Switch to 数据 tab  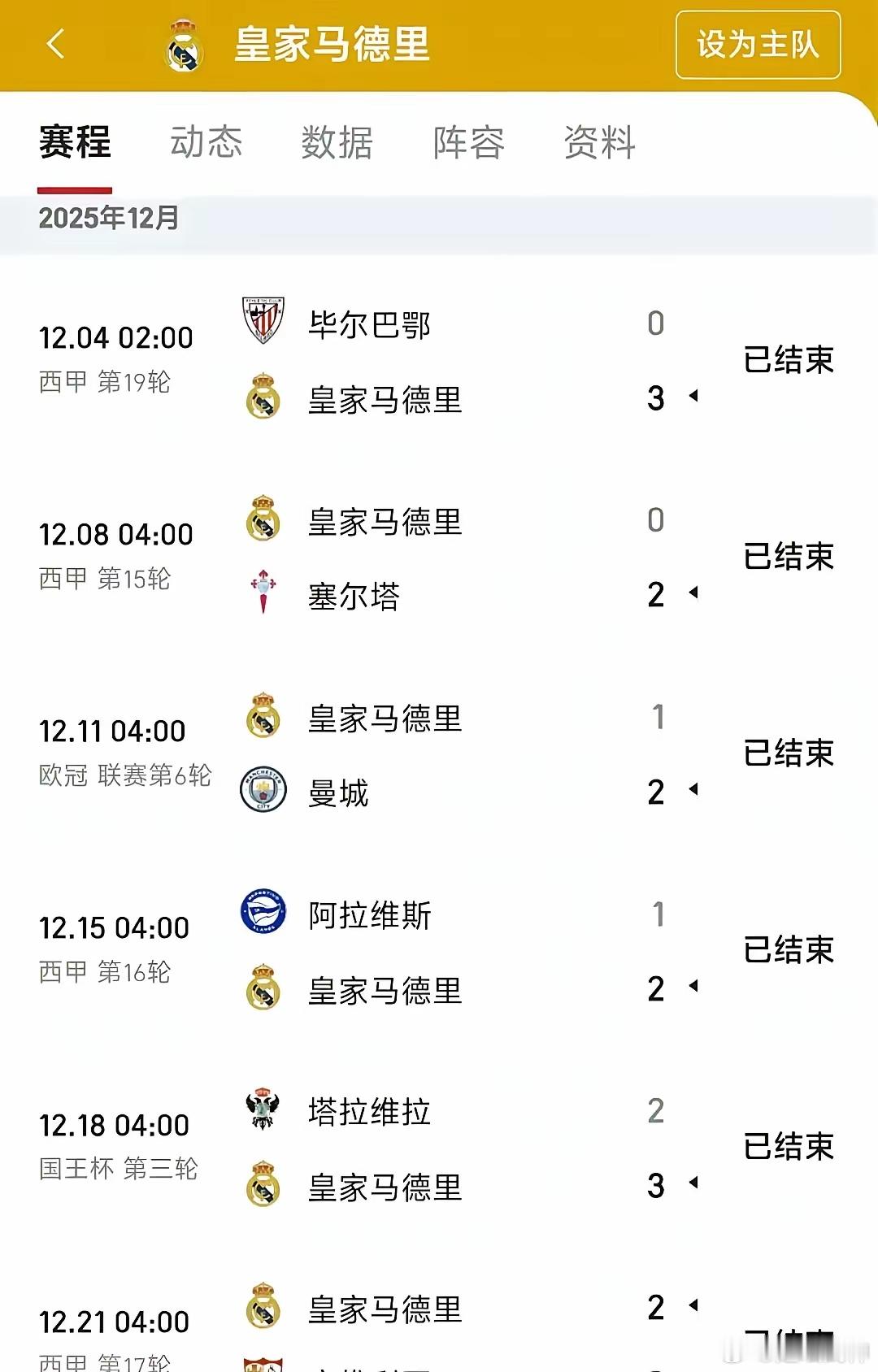point(337,142)
